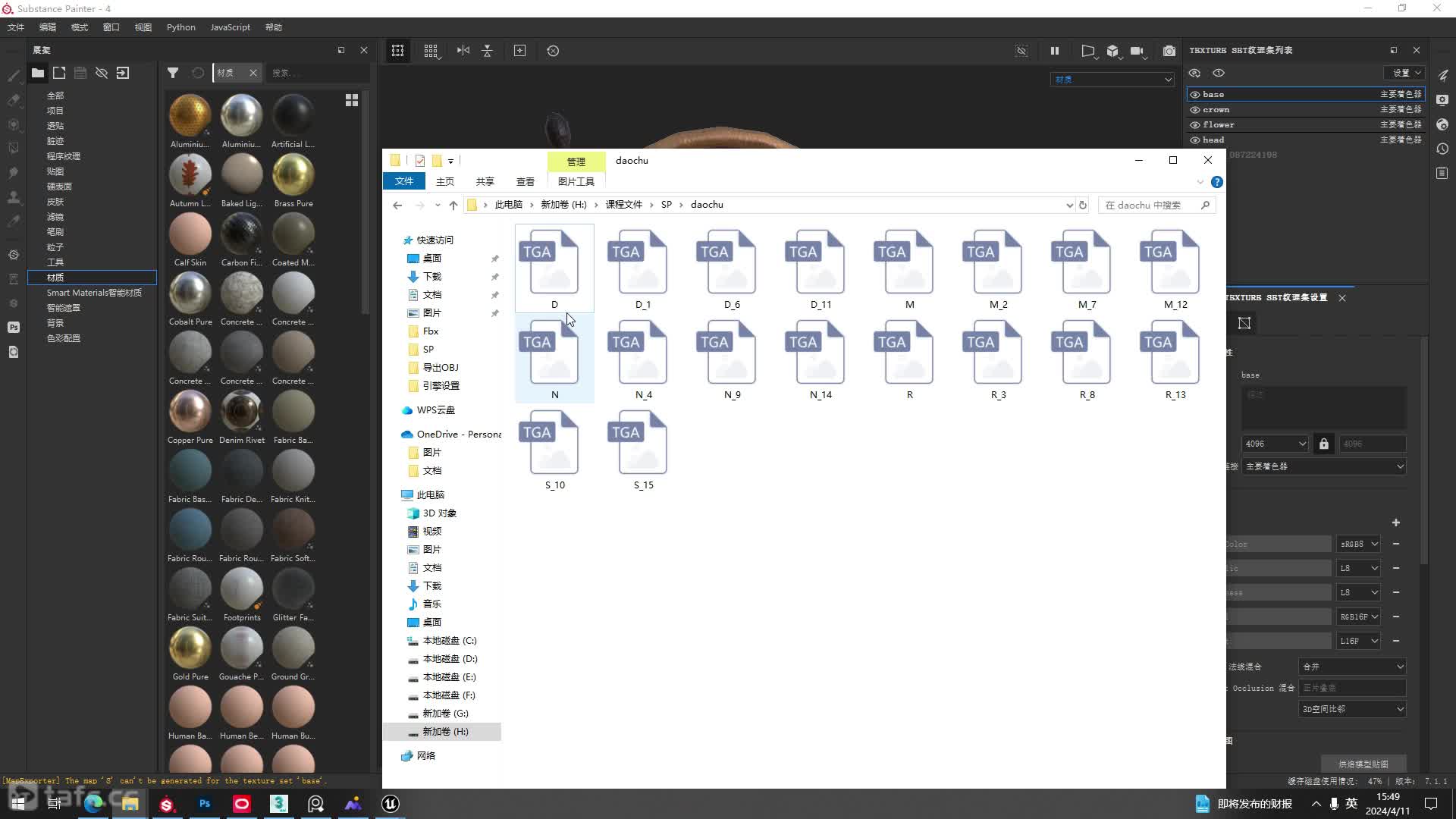The height and width of the screenshot is (819, 1456).
Task: Open 本地磁盘 (C:) in Explorer sidebar
Action: click(449, 641)
